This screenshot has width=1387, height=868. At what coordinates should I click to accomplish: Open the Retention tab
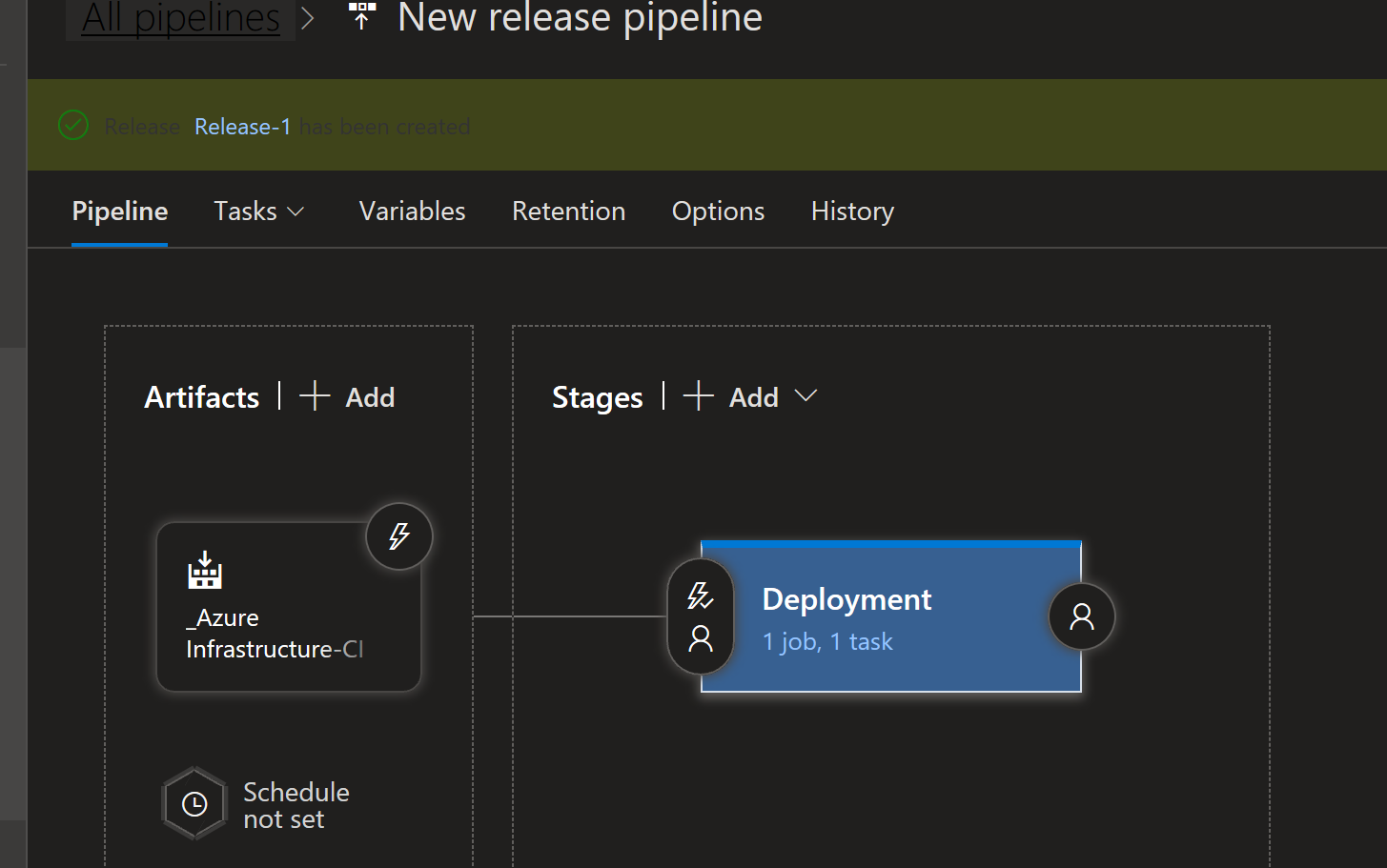point(568,212)
